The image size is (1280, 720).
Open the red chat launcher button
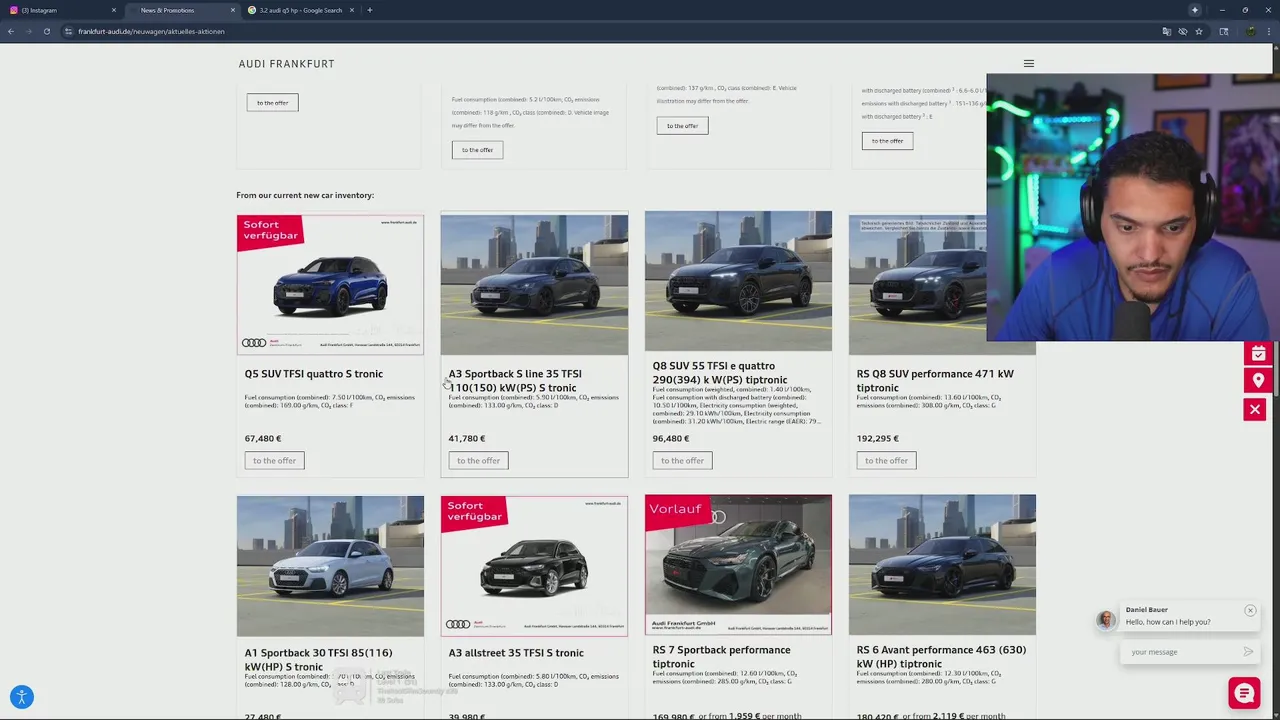click(1244, 692)
